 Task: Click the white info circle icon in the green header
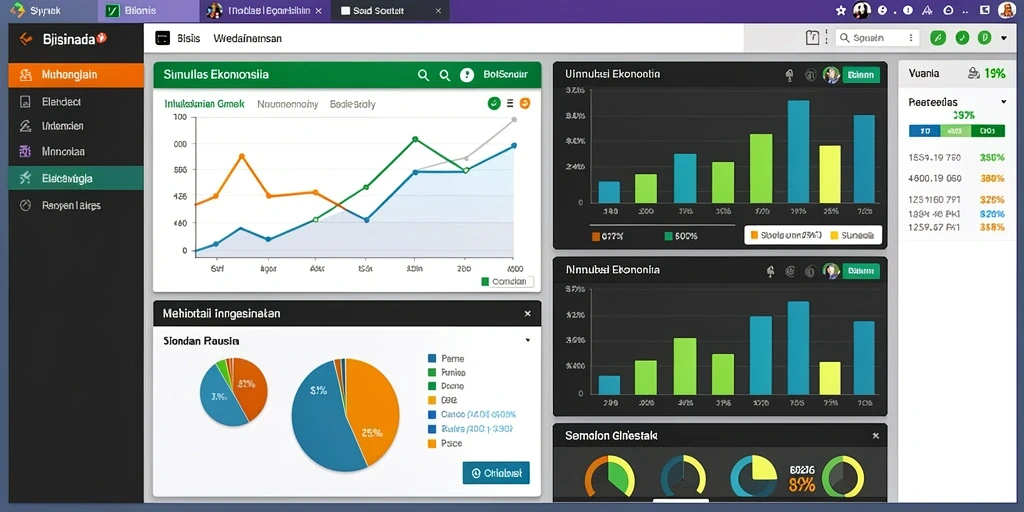coord(466,75)
